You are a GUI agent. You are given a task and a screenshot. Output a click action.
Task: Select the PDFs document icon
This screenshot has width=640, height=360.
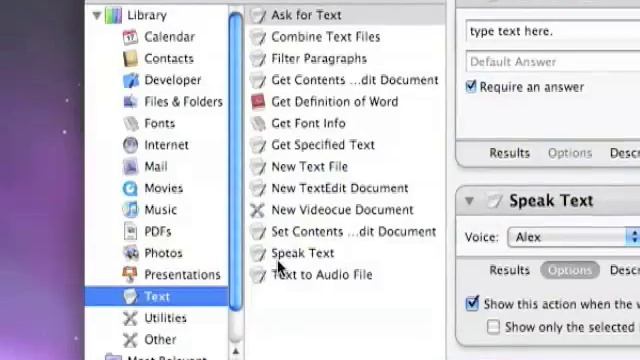pos(131,231)
